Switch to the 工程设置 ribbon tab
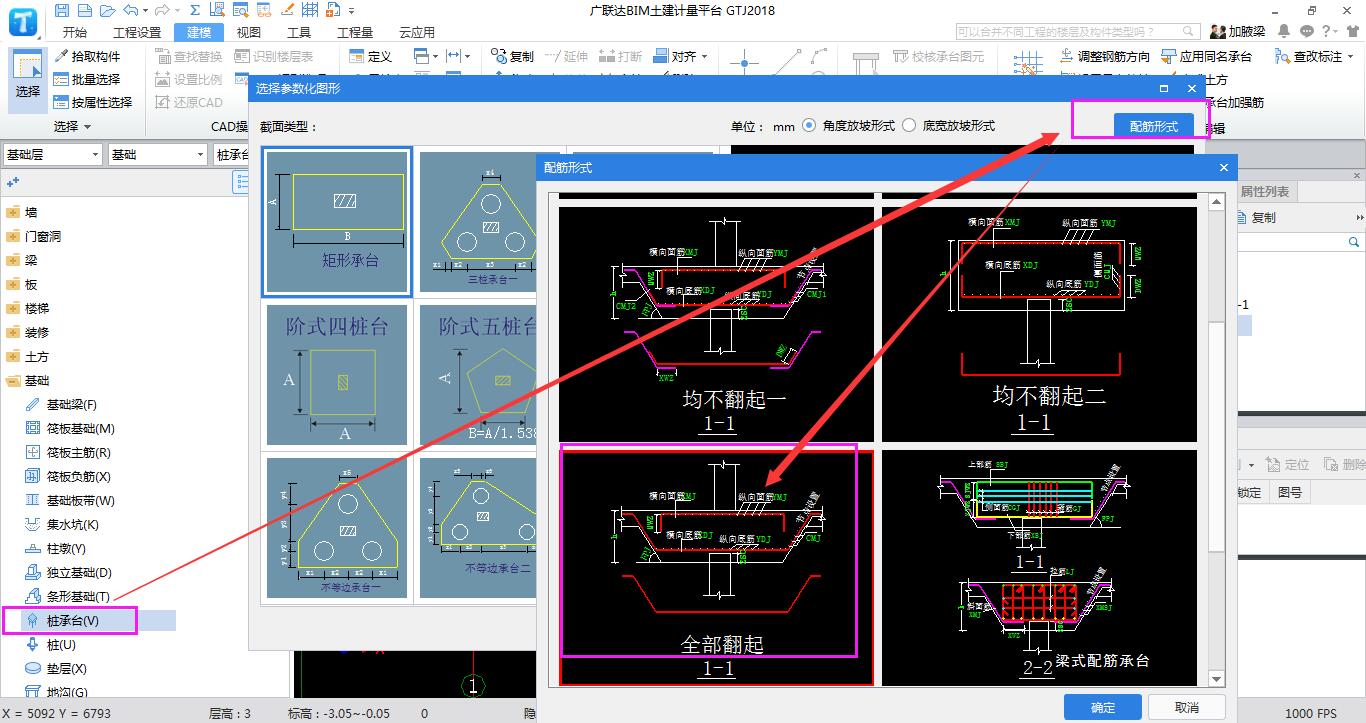 137,32
